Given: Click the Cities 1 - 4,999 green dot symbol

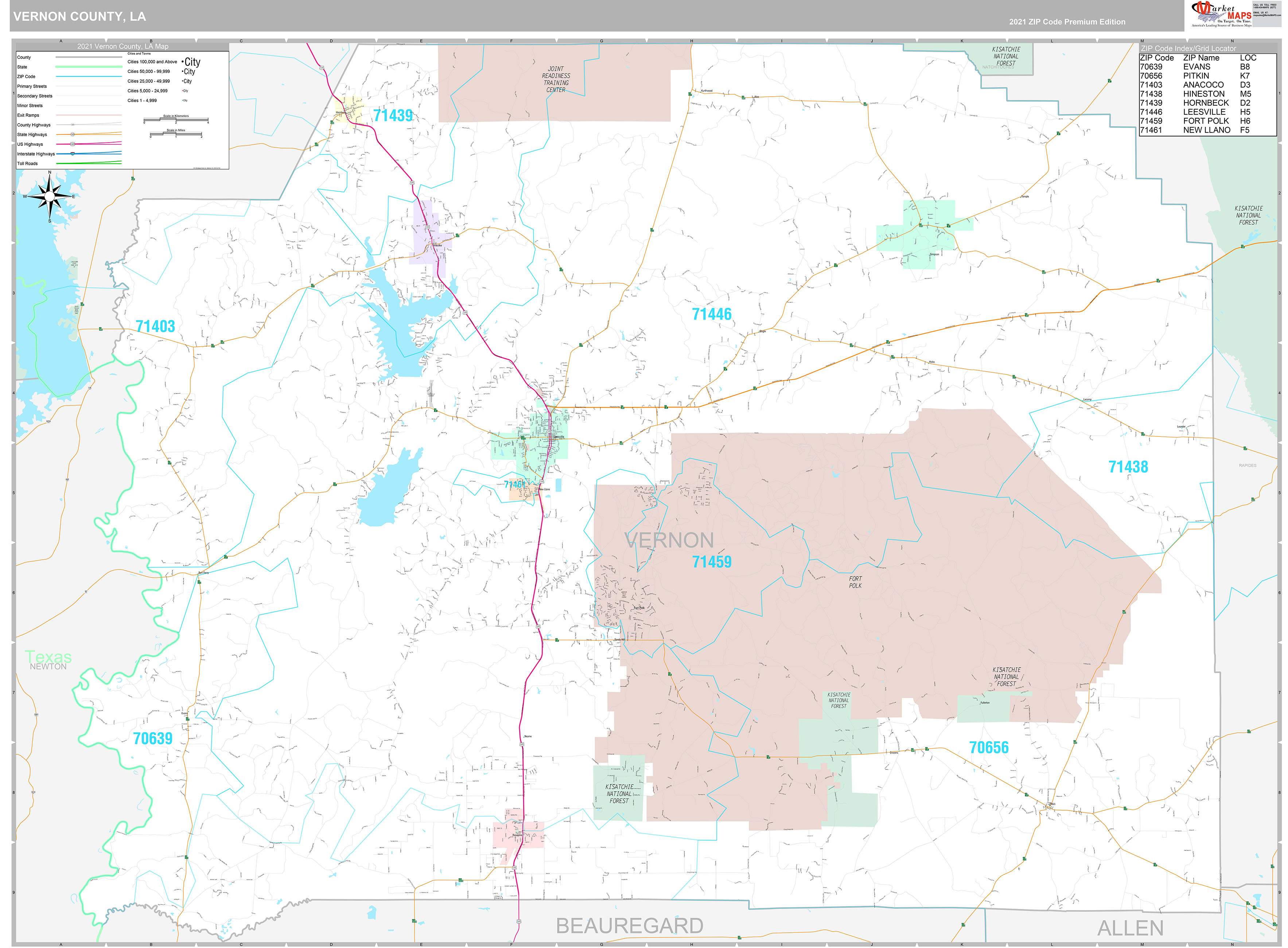Looking at the screenshot, I should (184, 100).
